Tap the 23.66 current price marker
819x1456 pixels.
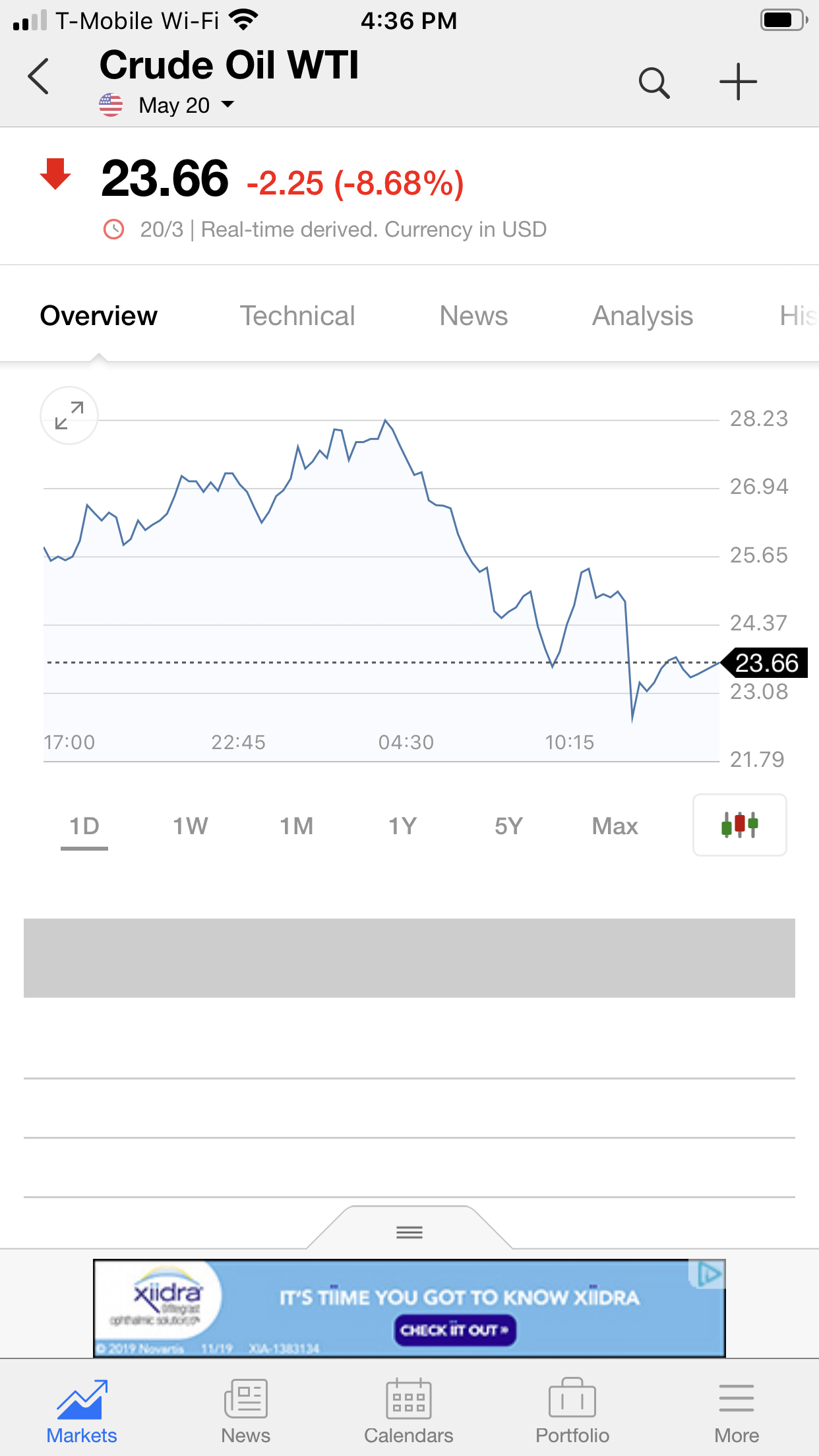tap(766, 663)
